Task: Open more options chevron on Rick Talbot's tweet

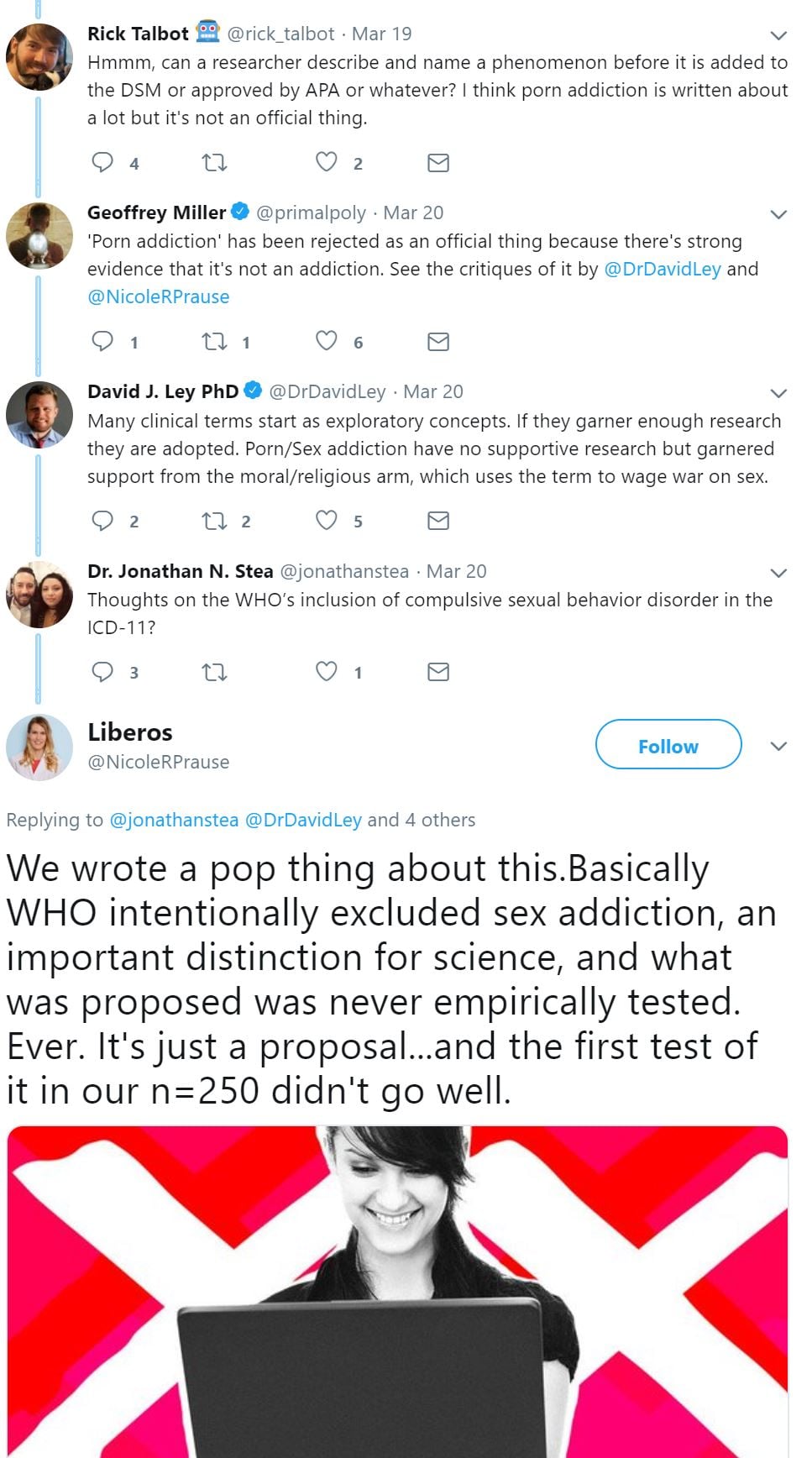Action: (x=778, y=35)
